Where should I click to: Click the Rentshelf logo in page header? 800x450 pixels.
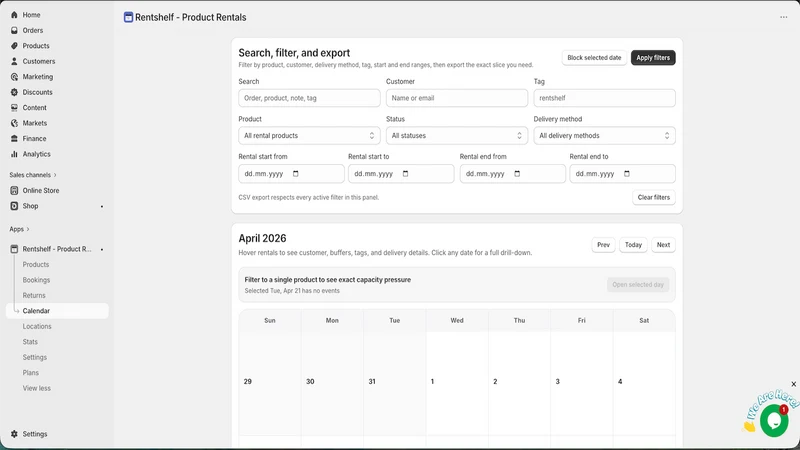click(x=129, y=17)
